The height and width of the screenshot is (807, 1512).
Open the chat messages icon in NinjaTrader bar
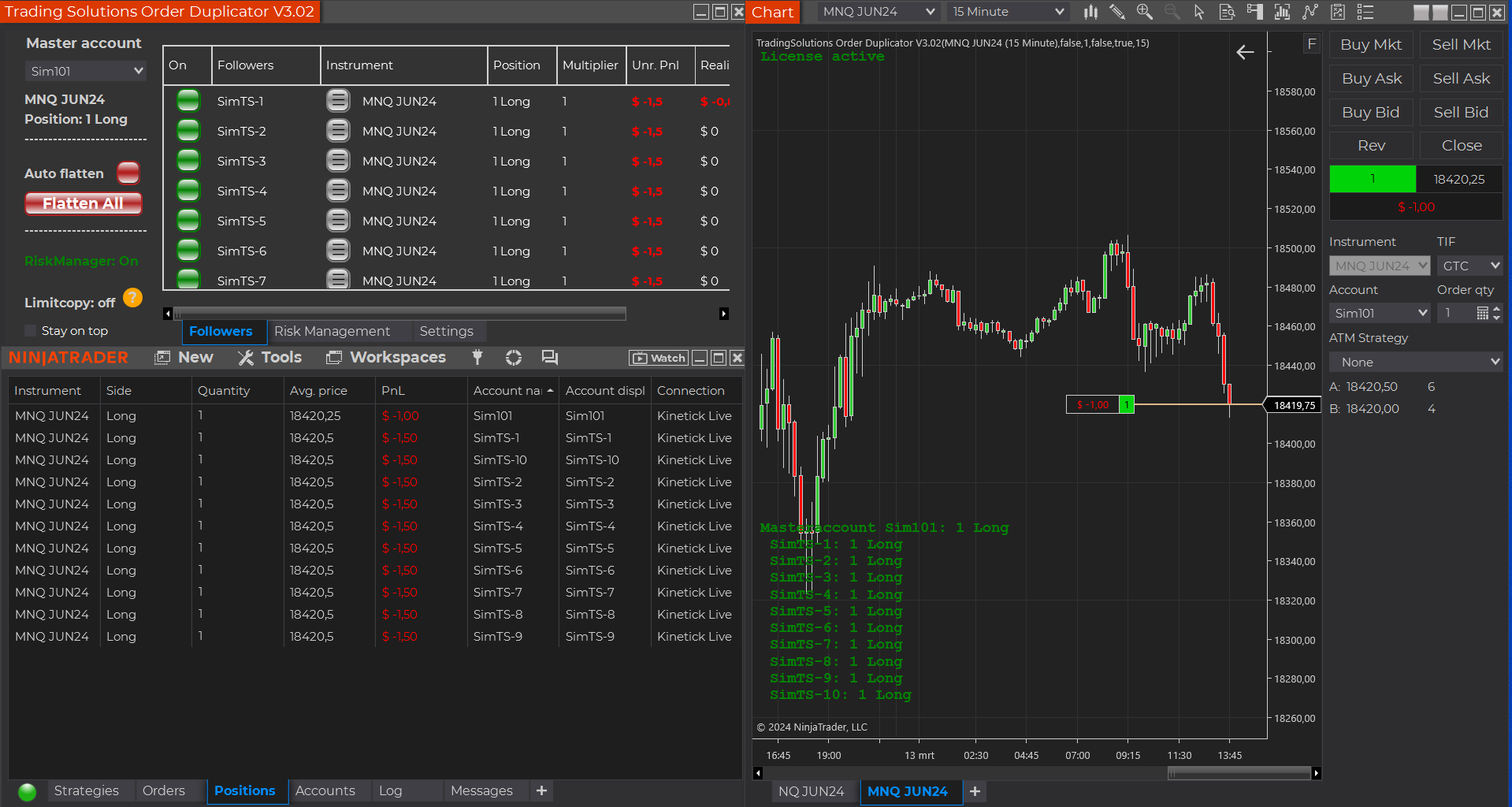click(x=550, y=358)
